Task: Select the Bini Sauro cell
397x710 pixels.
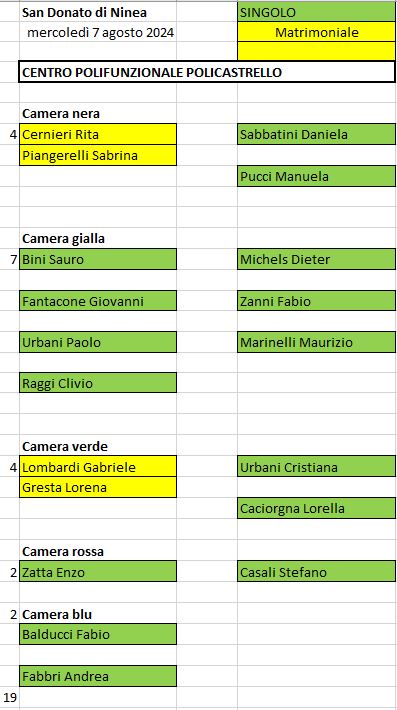Action: 98,259
